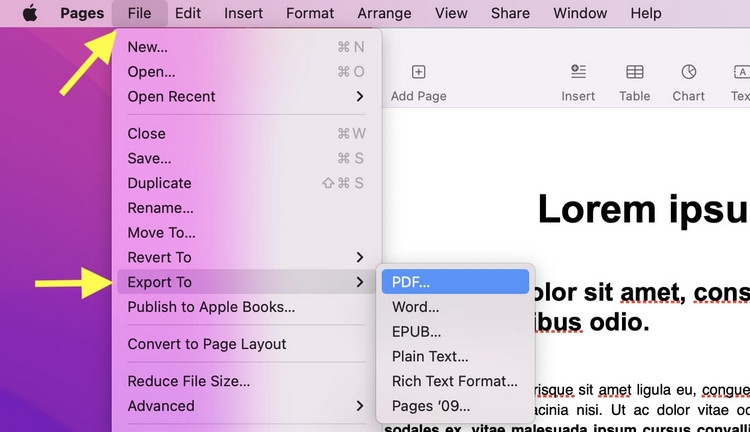Select Reduce File Size...
Screen dimensions: 750x432
(246, 381)
